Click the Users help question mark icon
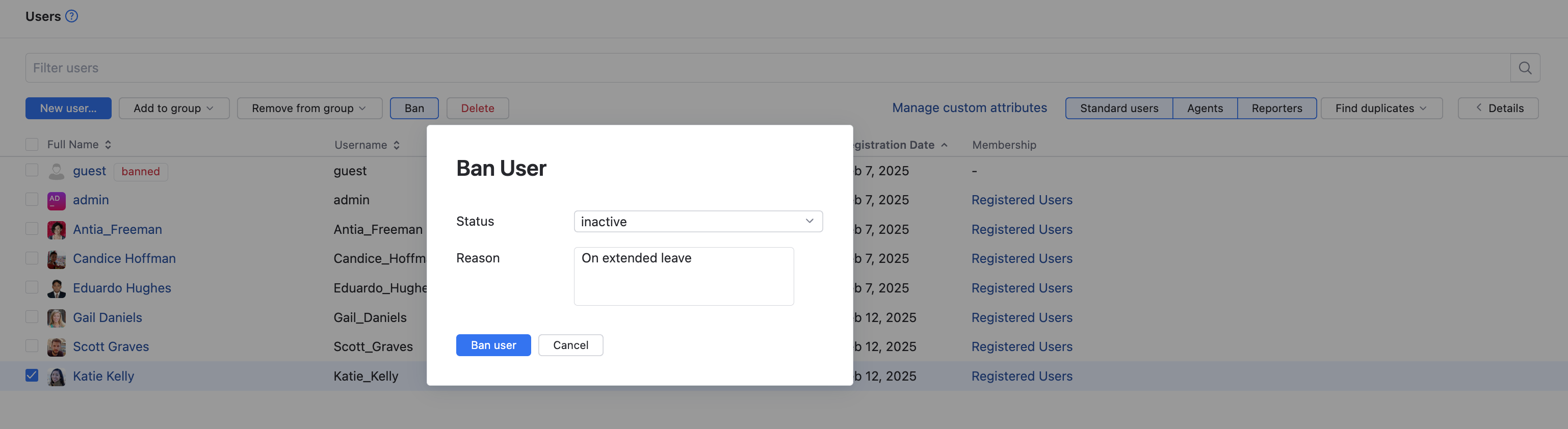The image size is (1568, 429). click(71, 16)
